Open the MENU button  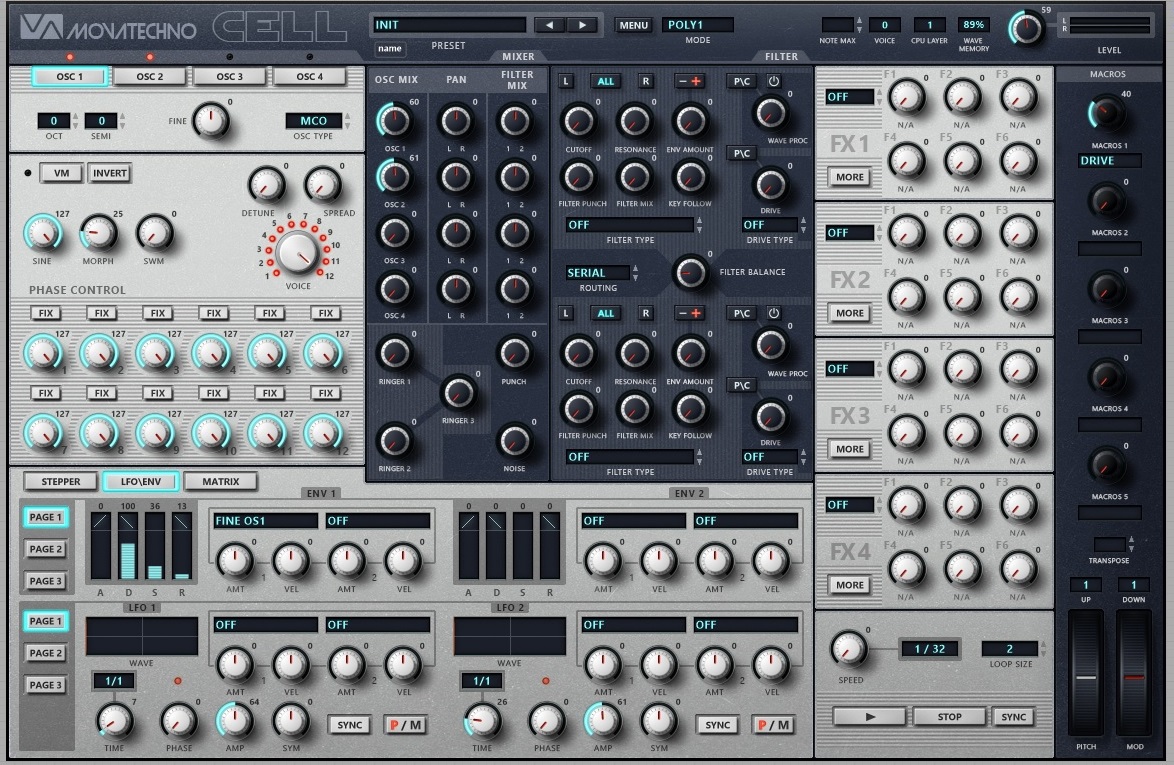(633, 25)
